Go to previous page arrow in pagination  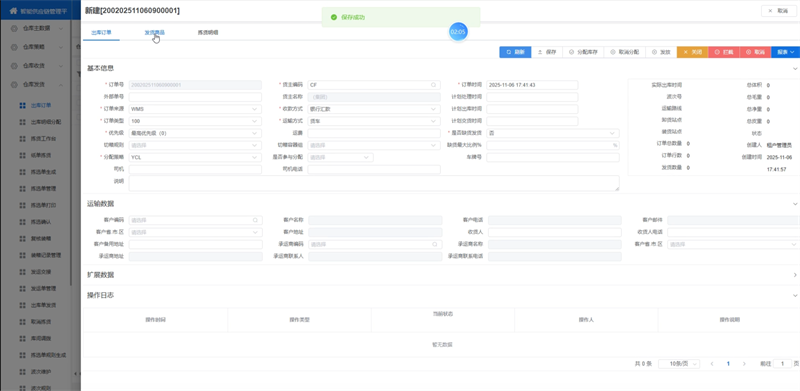[x=712, y=364]
